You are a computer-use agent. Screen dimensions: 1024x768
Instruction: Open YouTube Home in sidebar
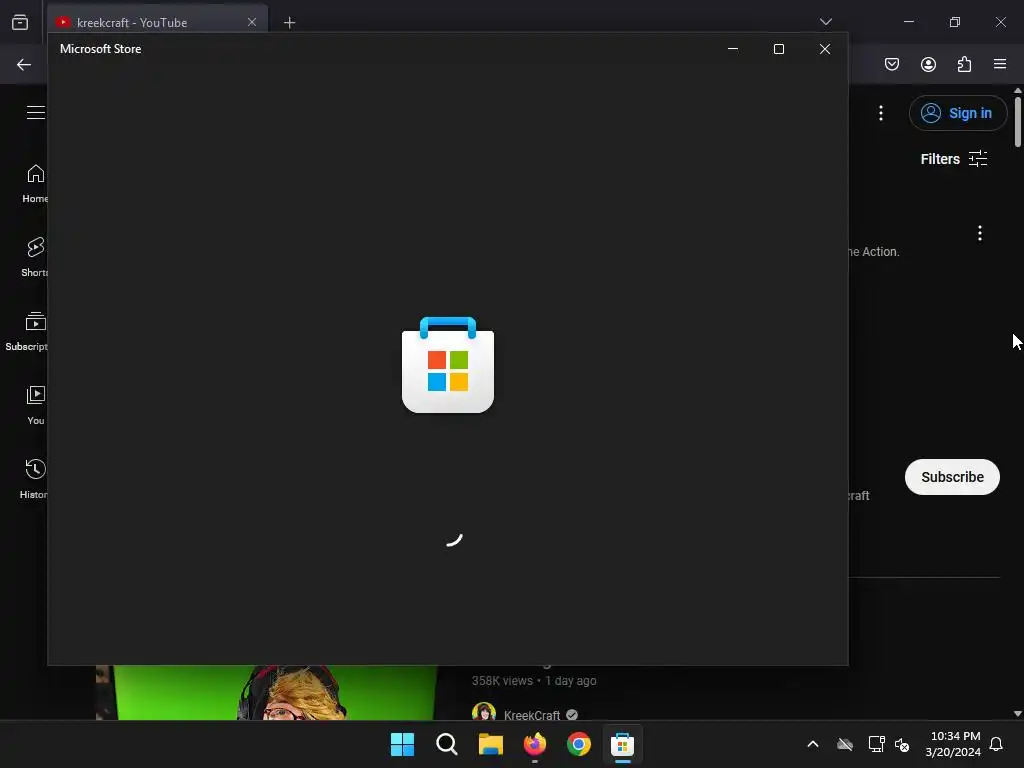[x=35, y=184]
